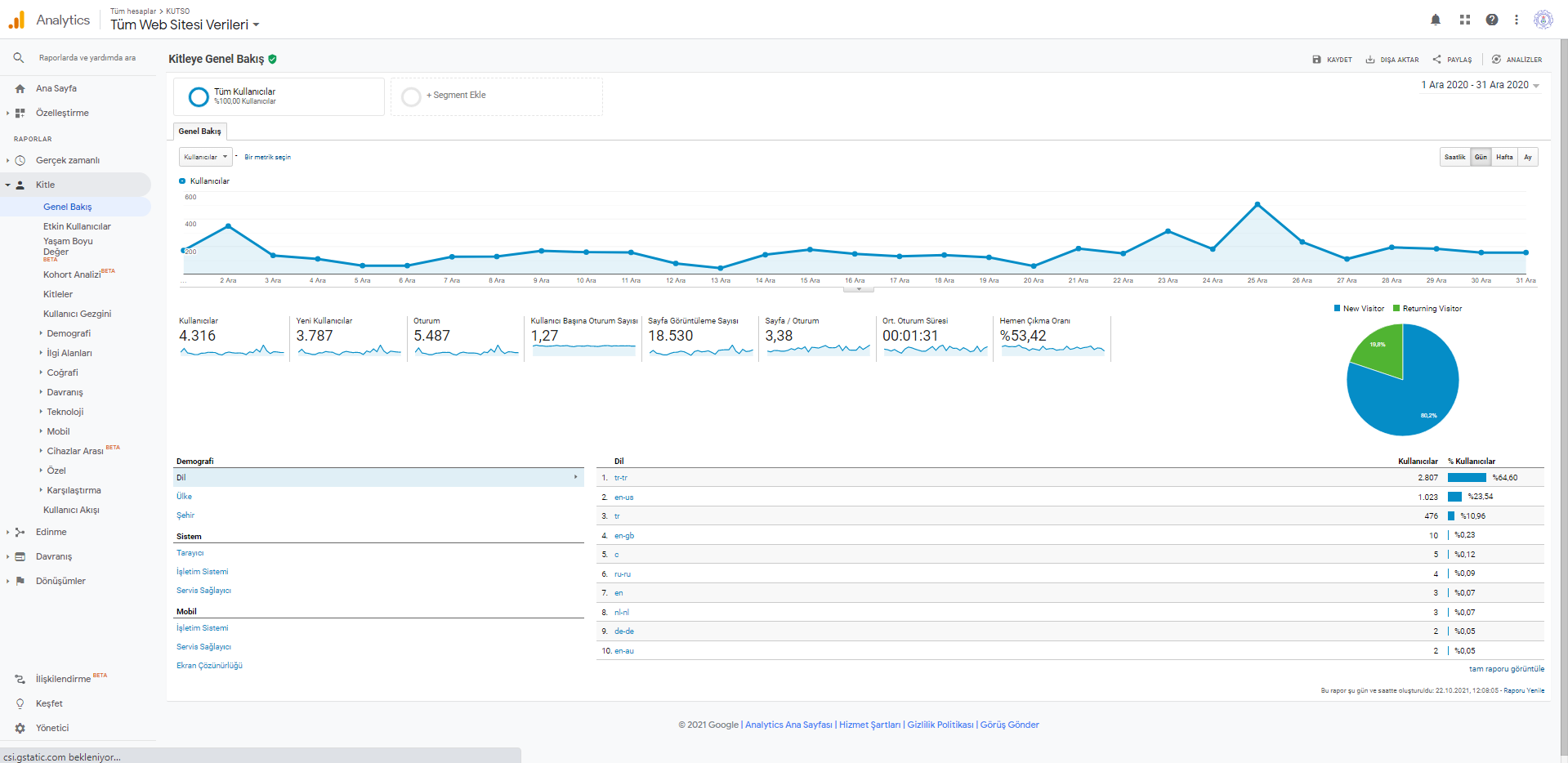The image size is (1568, 763).
Task: Click the green Returning Visitor pie slice
Action: [x=1383, y=351]
